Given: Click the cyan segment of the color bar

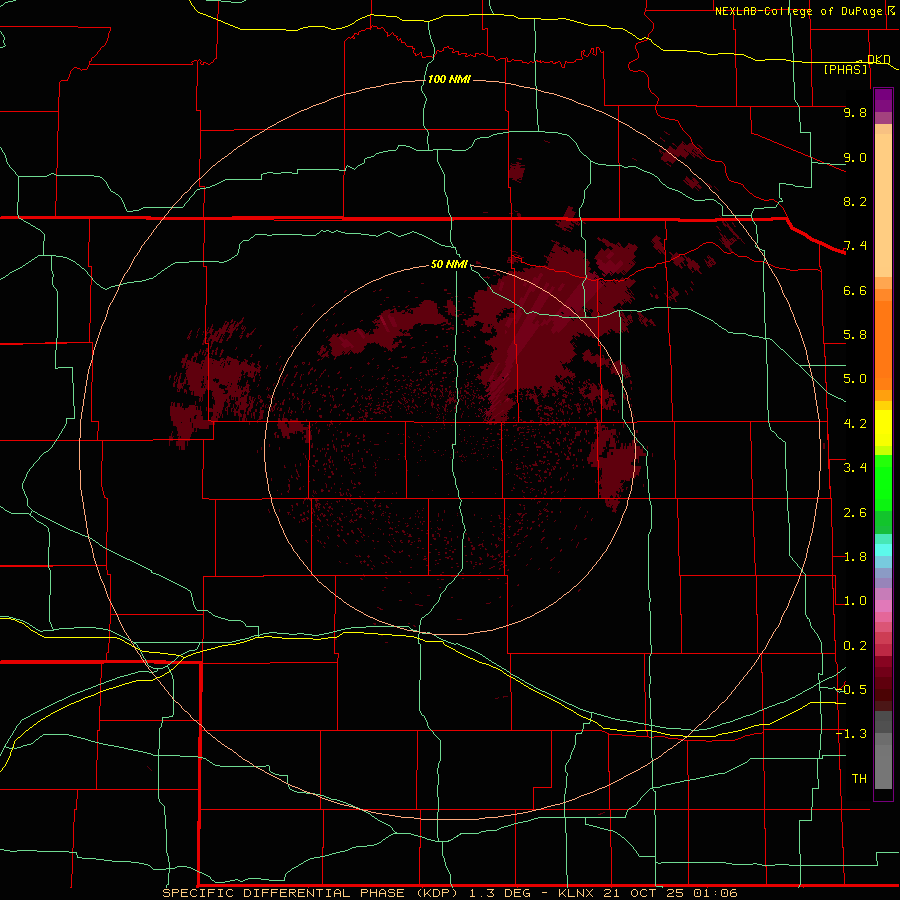Looking at the screenshot, I should pyautogui.click(x=883, y=550).
